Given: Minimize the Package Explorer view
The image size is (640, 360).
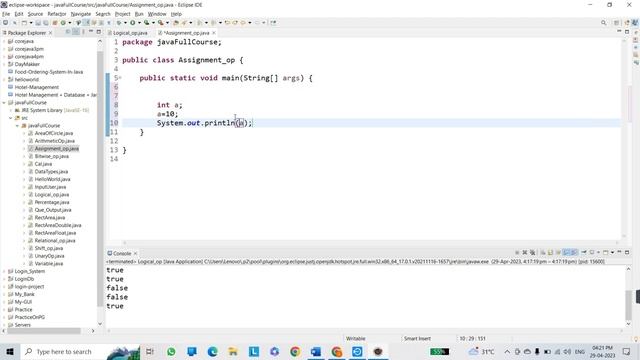Looking at the screenshot, I should (91, 32).
